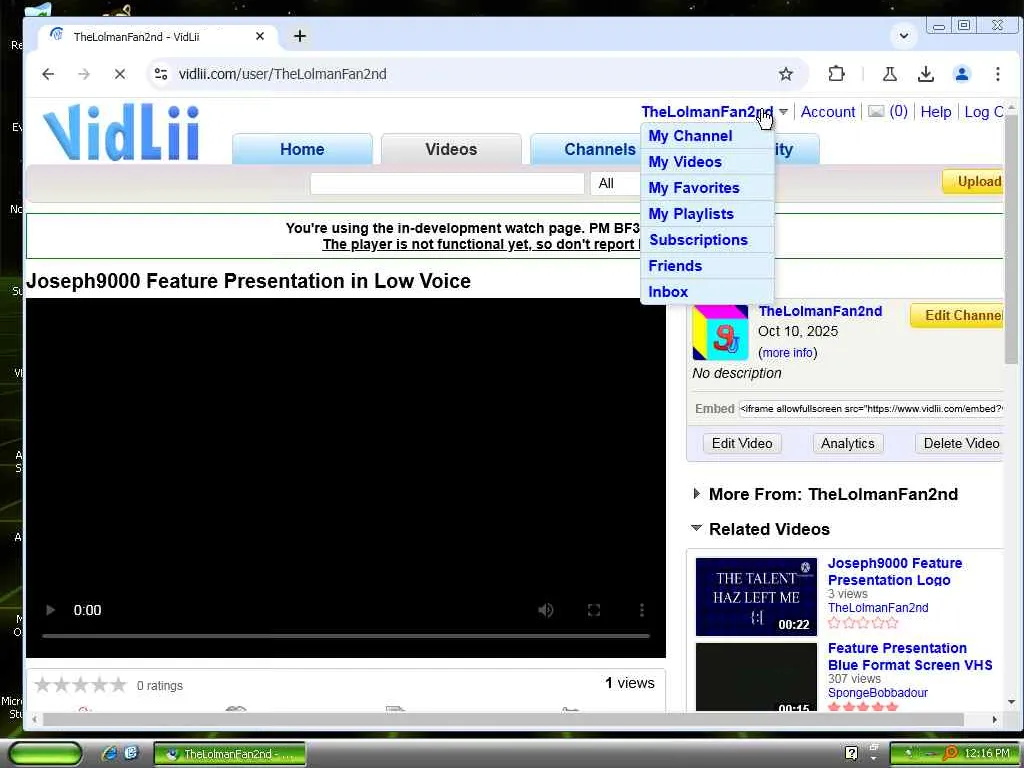
Task: Select Friends from dropdown menu
Action: (x=675, y=266)
